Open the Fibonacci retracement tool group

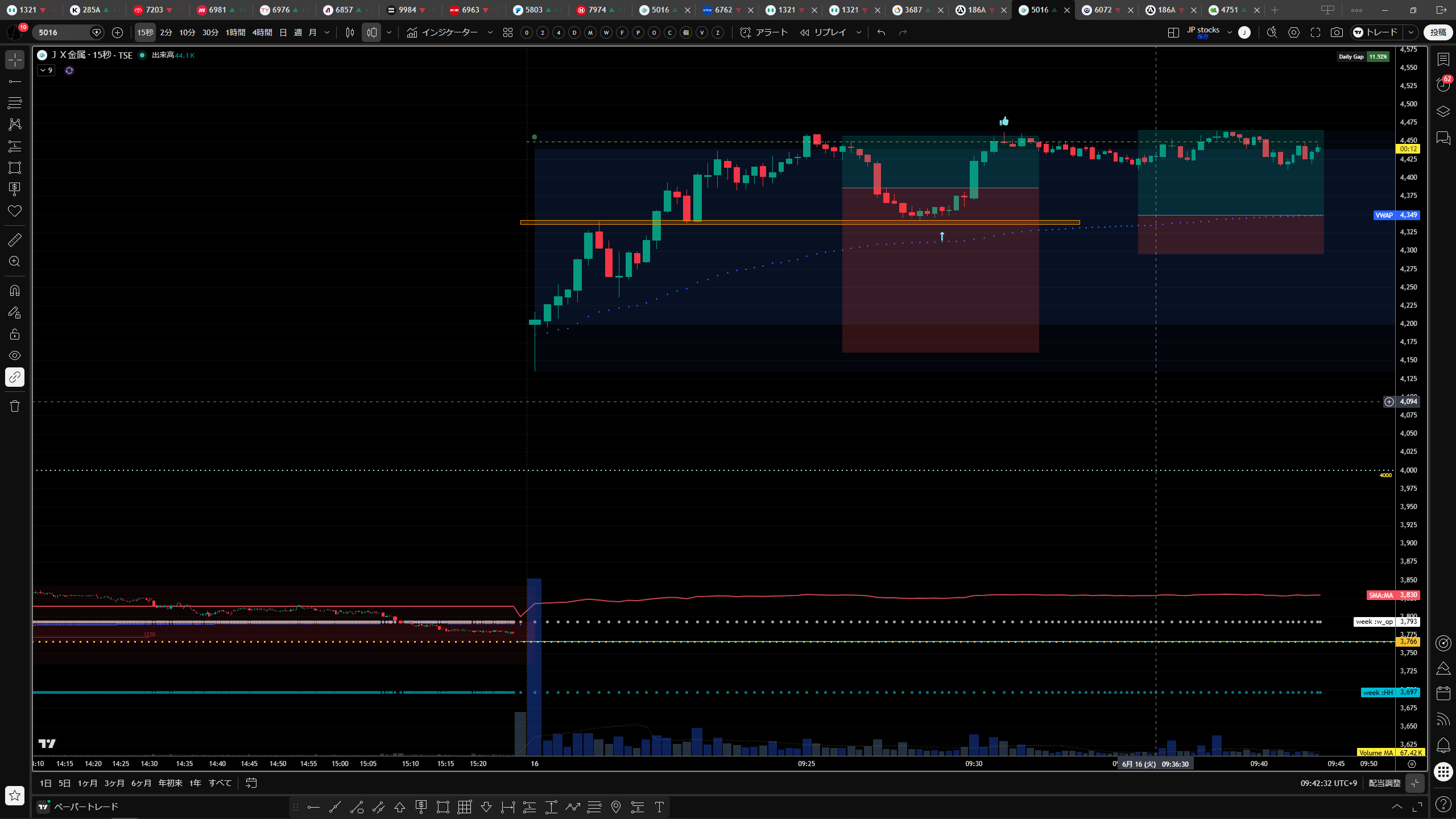(x=15, y=103)
